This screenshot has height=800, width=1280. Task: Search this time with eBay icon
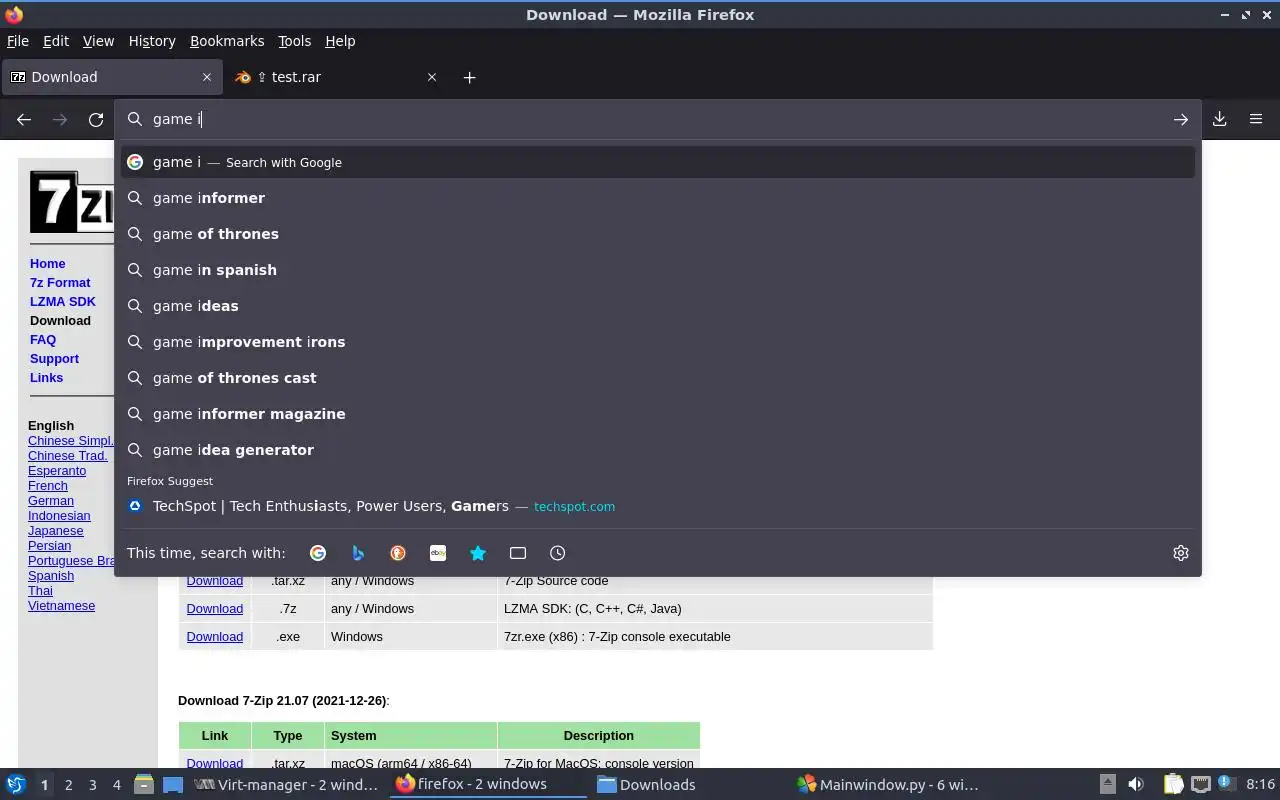pyautogui.click(x=438, y=553)
